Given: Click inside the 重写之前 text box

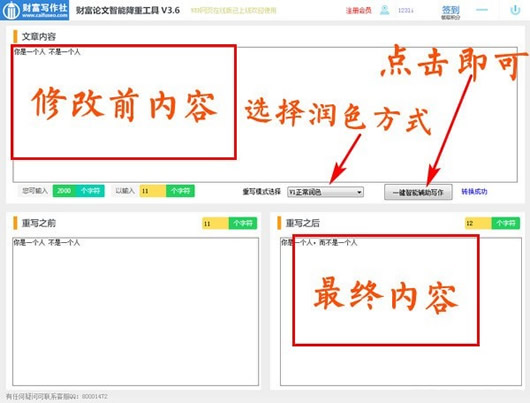Looking at the screenshot, I should point(136,311).
